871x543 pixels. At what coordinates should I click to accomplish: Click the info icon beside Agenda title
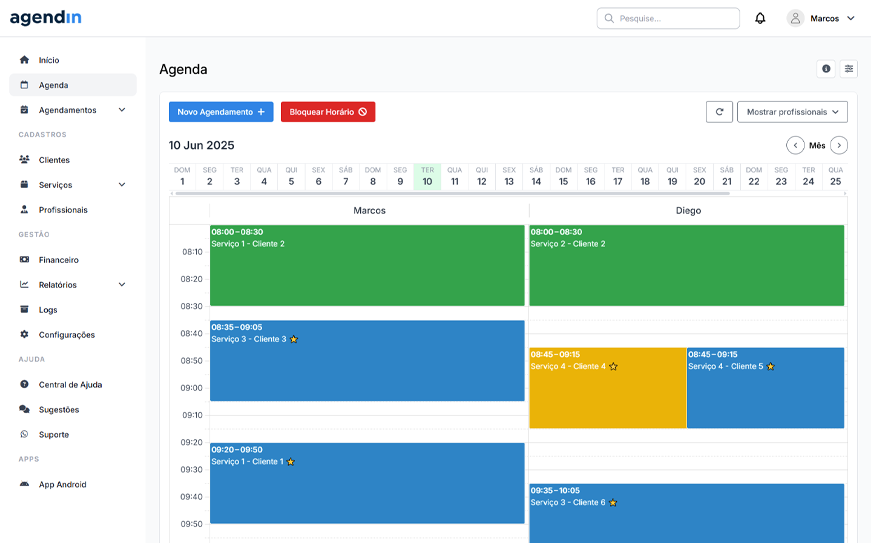click(x=826, y=69)
